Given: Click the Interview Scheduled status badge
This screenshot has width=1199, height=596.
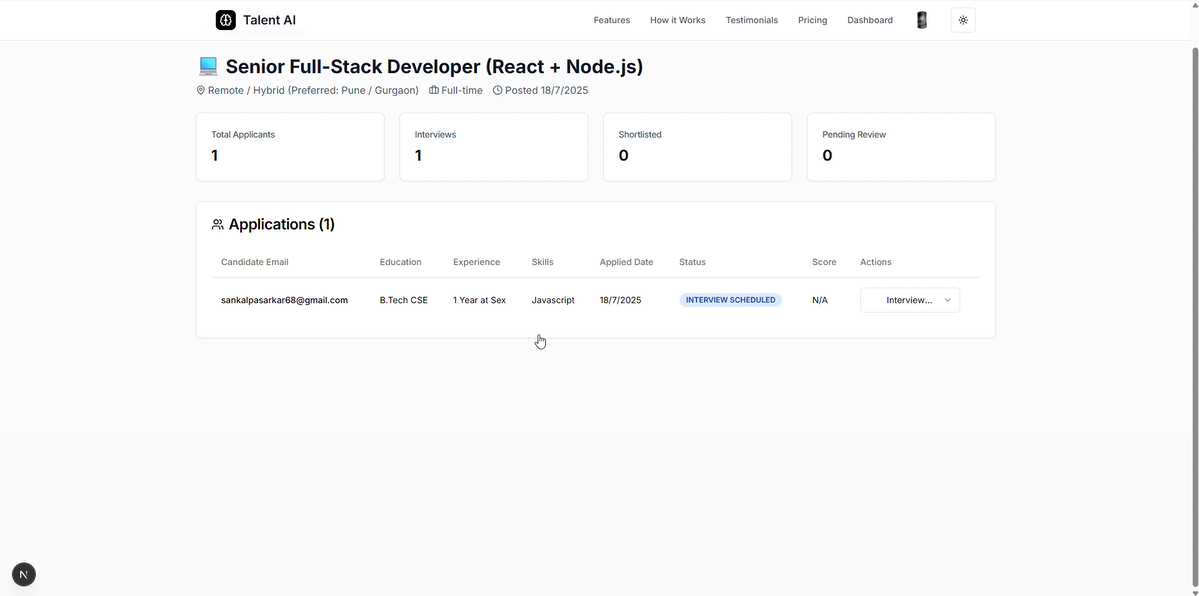Looking at the screenshot, I should click(730, 300).
